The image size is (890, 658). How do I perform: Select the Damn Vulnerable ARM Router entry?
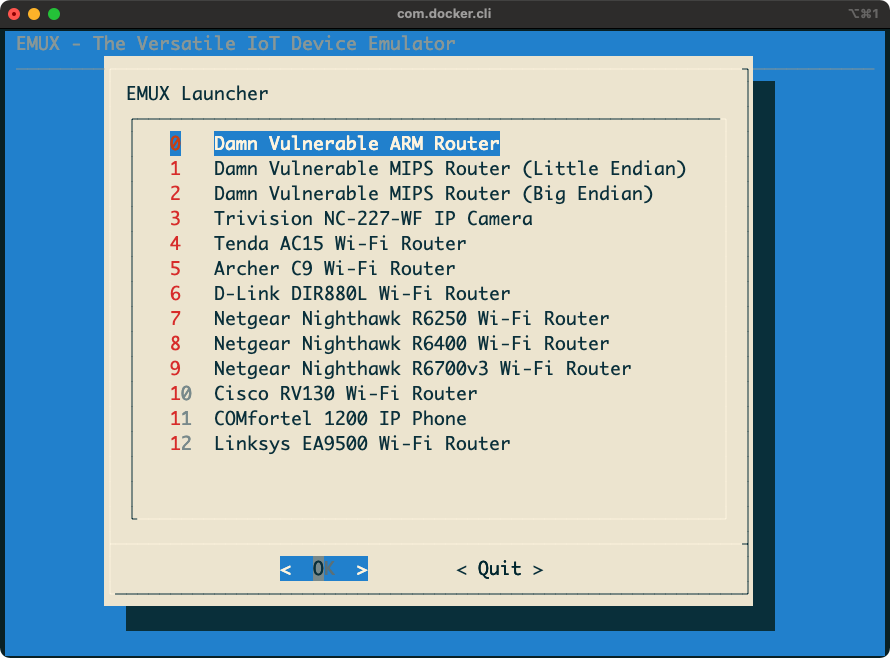(355, 143)
